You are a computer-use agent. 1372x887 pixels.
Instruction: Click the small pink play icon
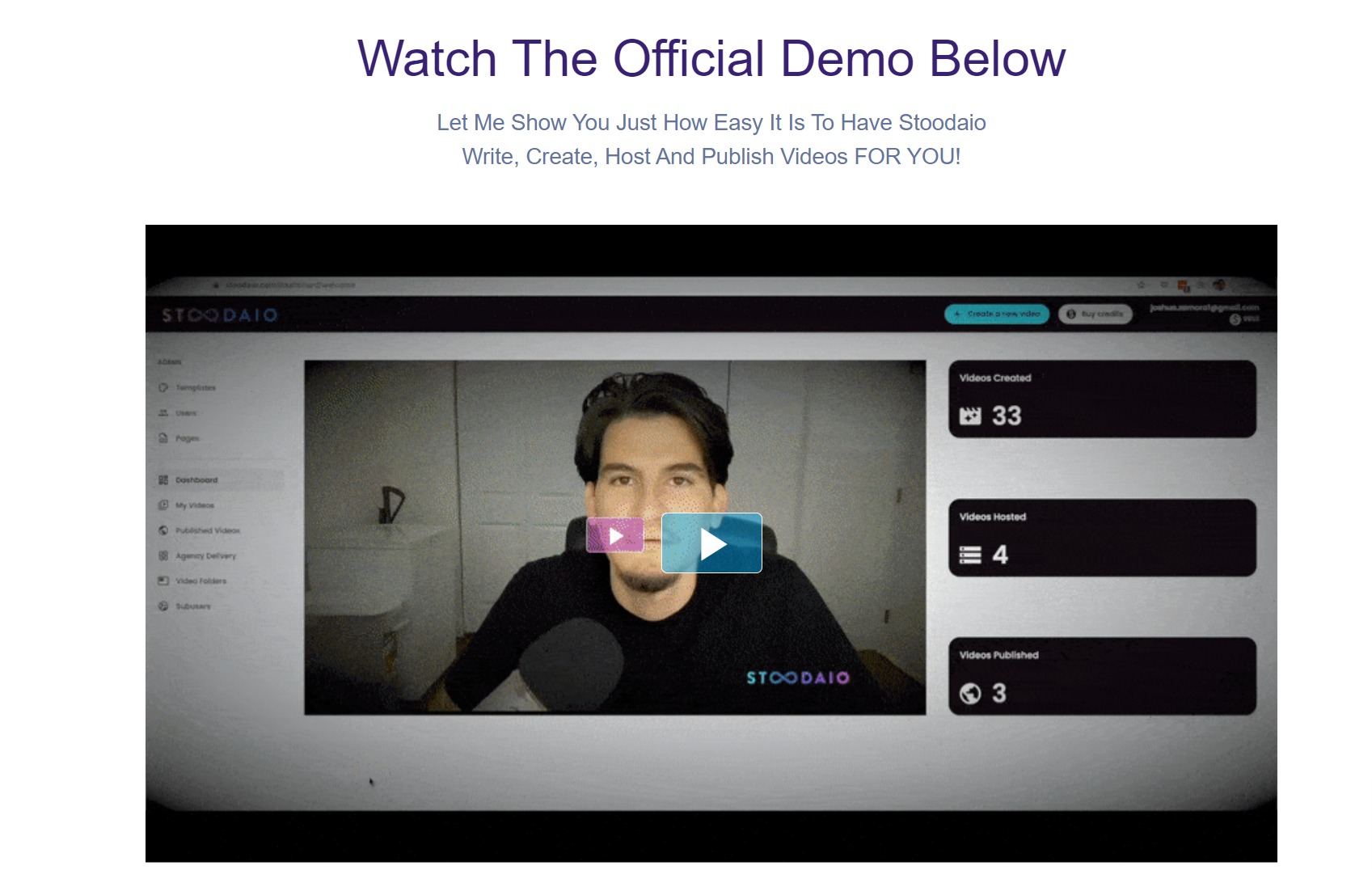pos(614,535)
